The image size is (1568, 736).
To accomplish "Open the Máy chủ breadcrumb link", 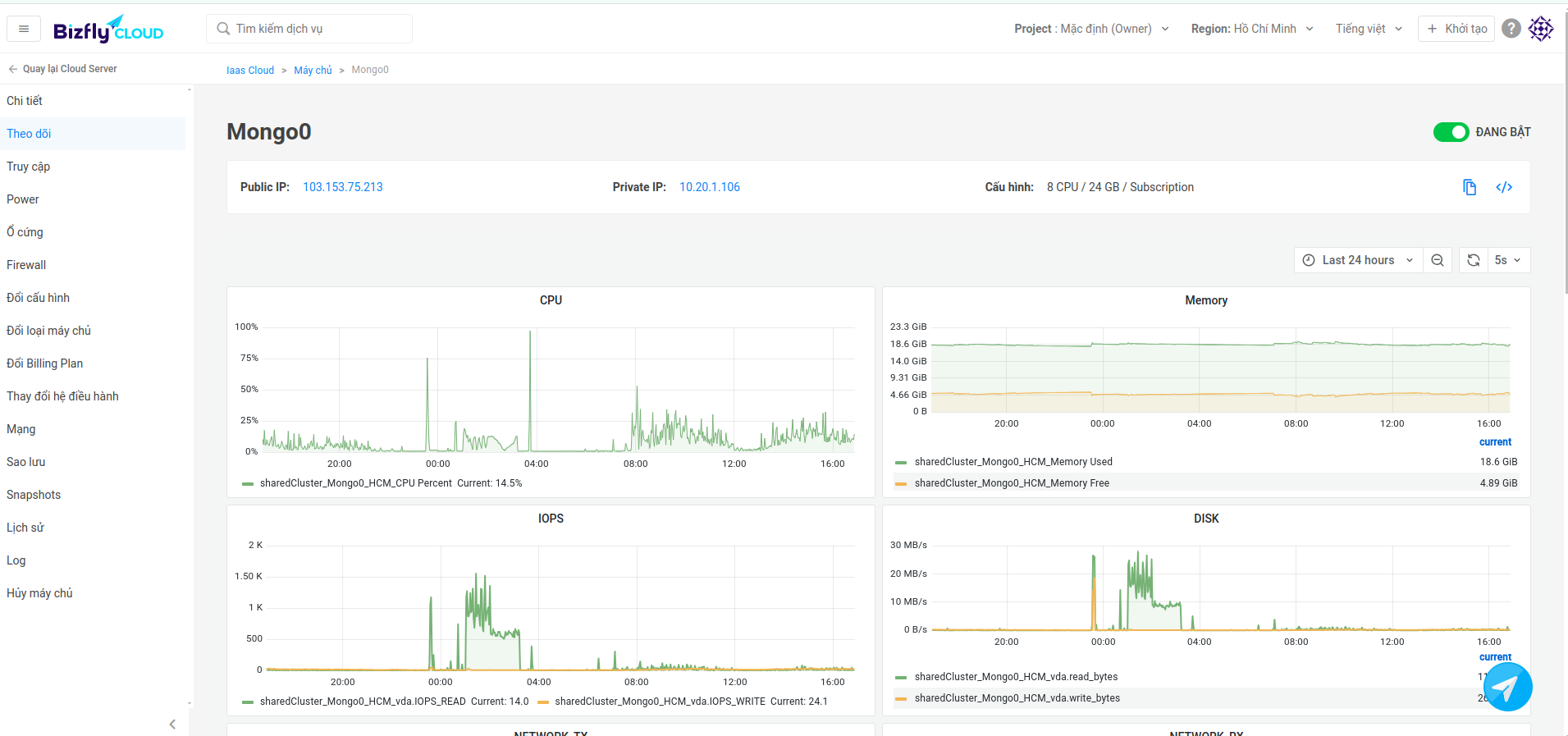I will [x=313, y=71].
